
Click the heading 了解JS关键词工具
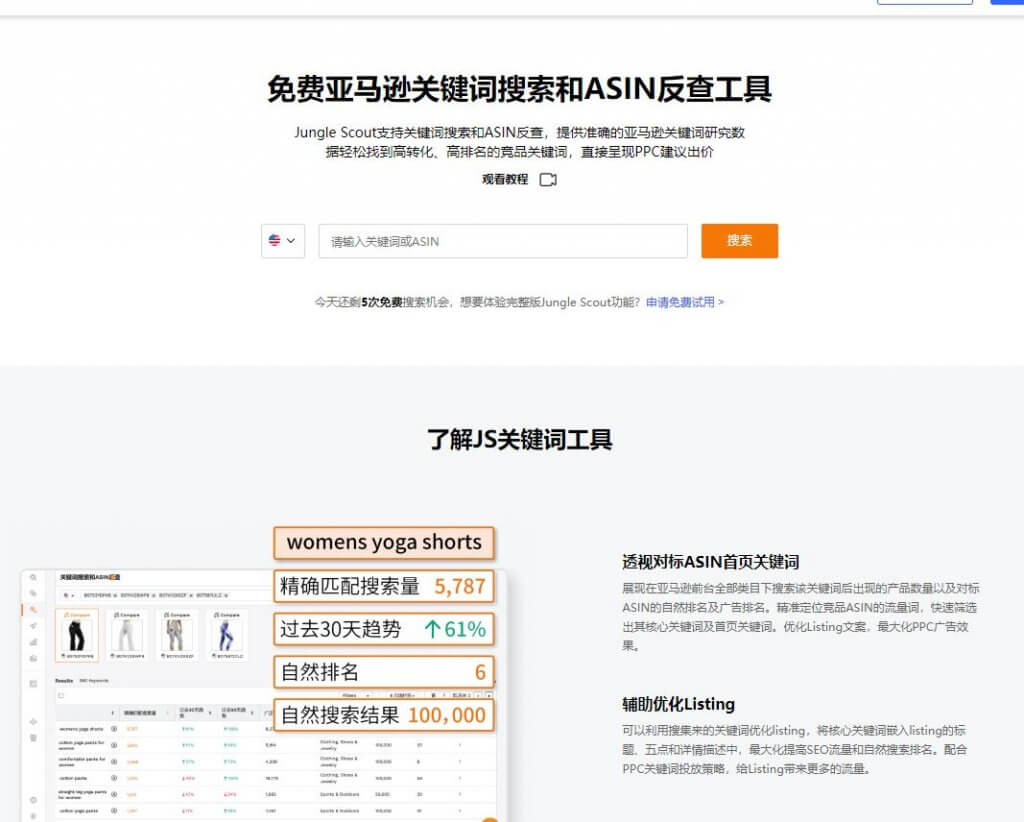coord(519,439)
